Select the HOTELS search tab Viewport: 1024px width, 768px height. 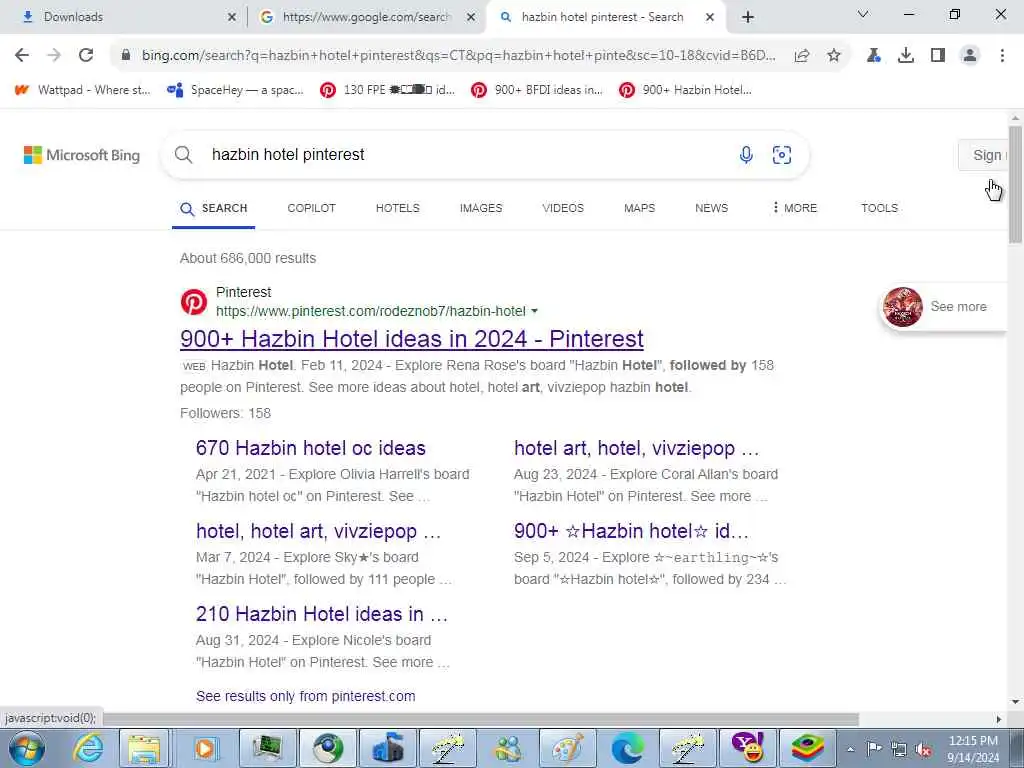(x=398, y=208)
